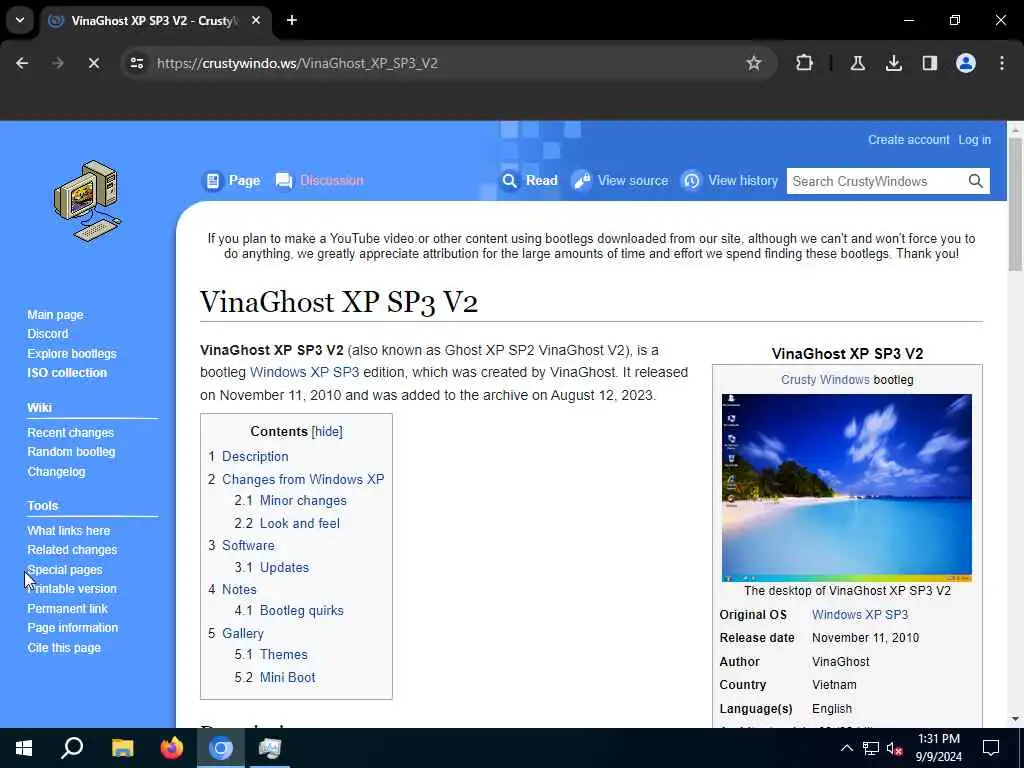Click the page vertical scrollbar thumb
This screenshot has height=768, width=1024.
(x=1015, y=204)
